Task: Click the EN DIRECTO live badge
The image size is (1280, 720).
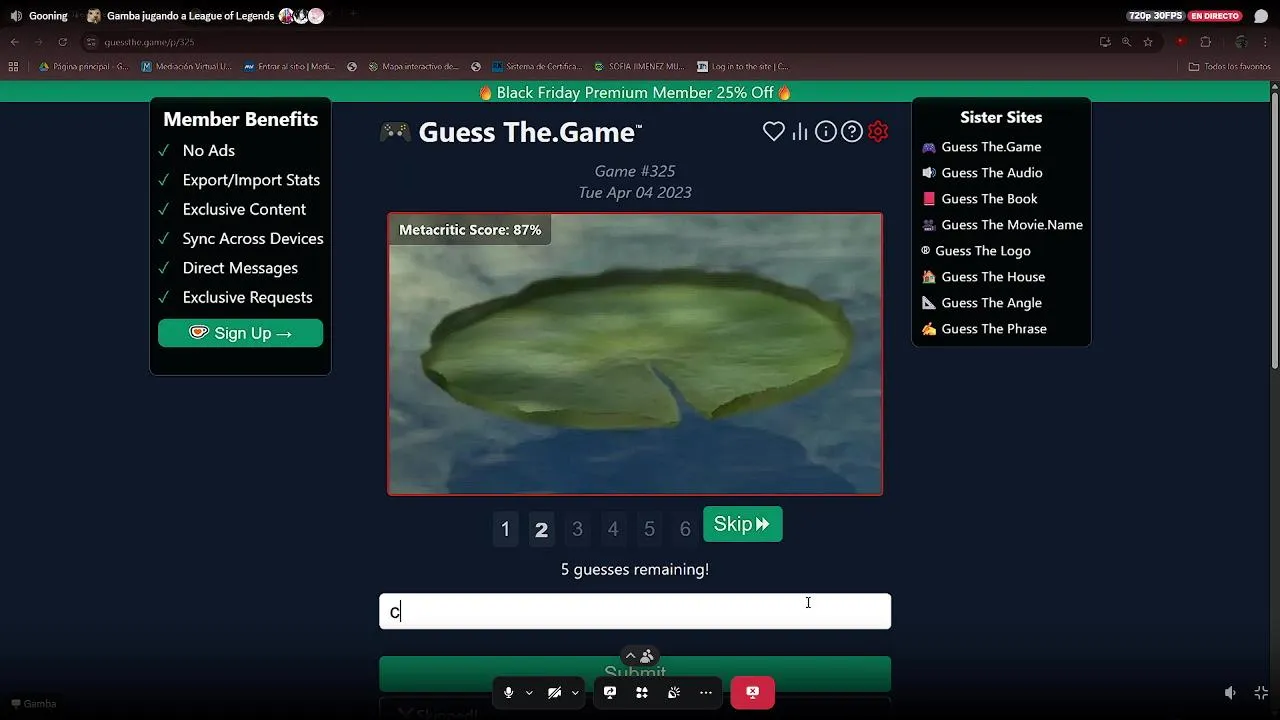Action: click(x=1215, y=16)
